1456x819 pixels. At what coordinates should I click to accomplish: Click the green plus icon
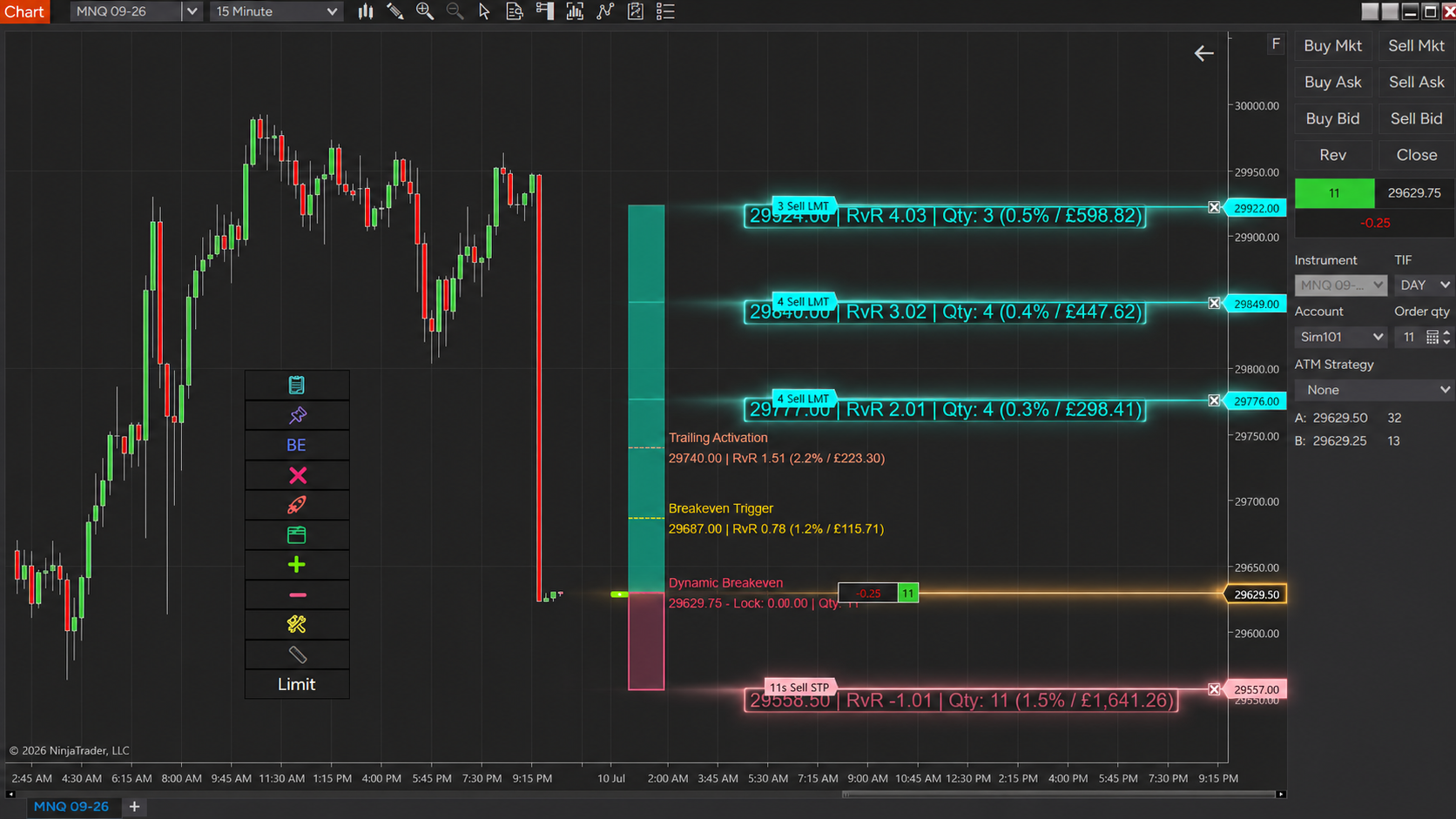[x=297, y=565]
